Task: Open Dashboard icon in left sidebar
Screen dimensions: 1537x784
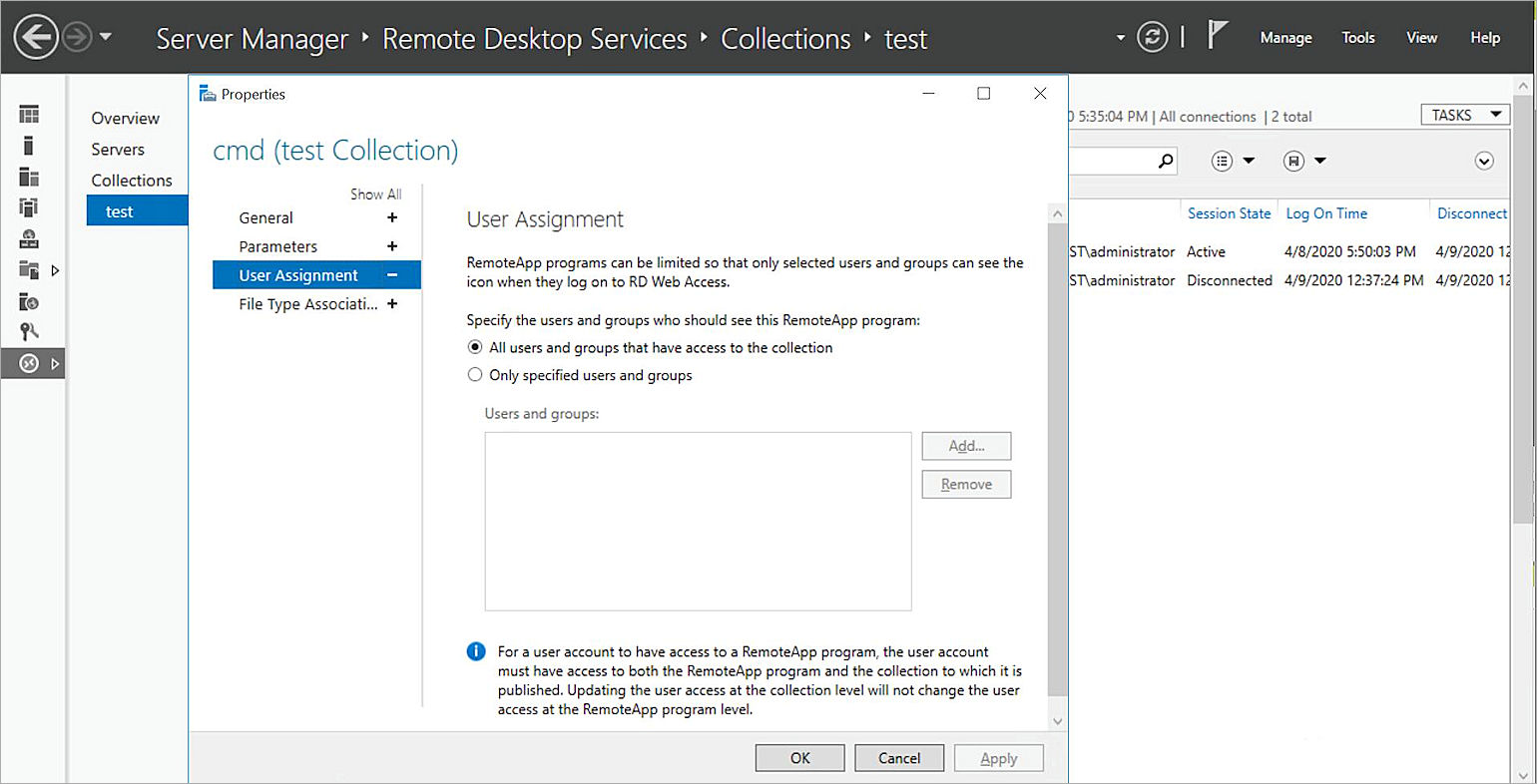Action: [29, 115]
